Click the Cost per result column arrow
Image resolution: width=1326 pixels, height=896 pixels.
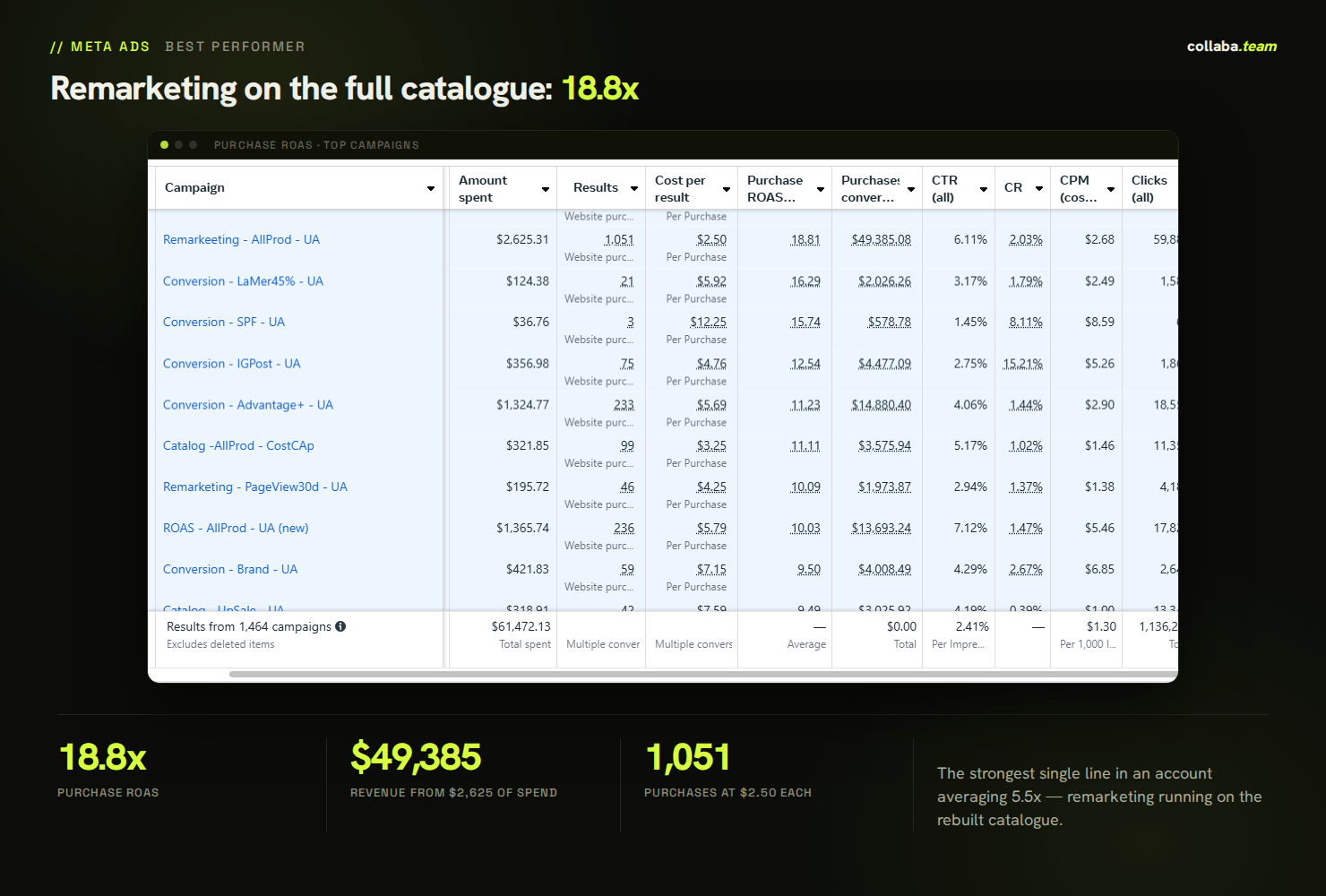click(727, 189)
